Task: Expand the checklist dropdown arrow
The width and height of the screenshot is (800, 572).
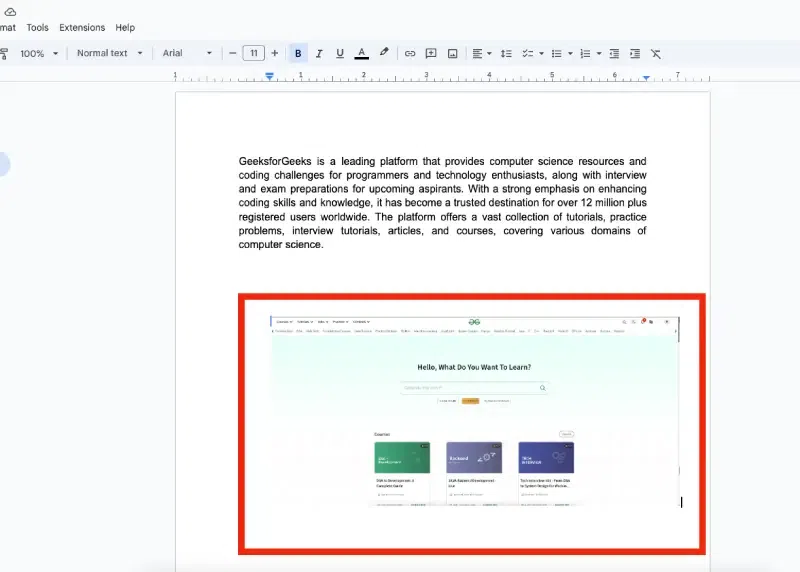Action: (541, 54)
